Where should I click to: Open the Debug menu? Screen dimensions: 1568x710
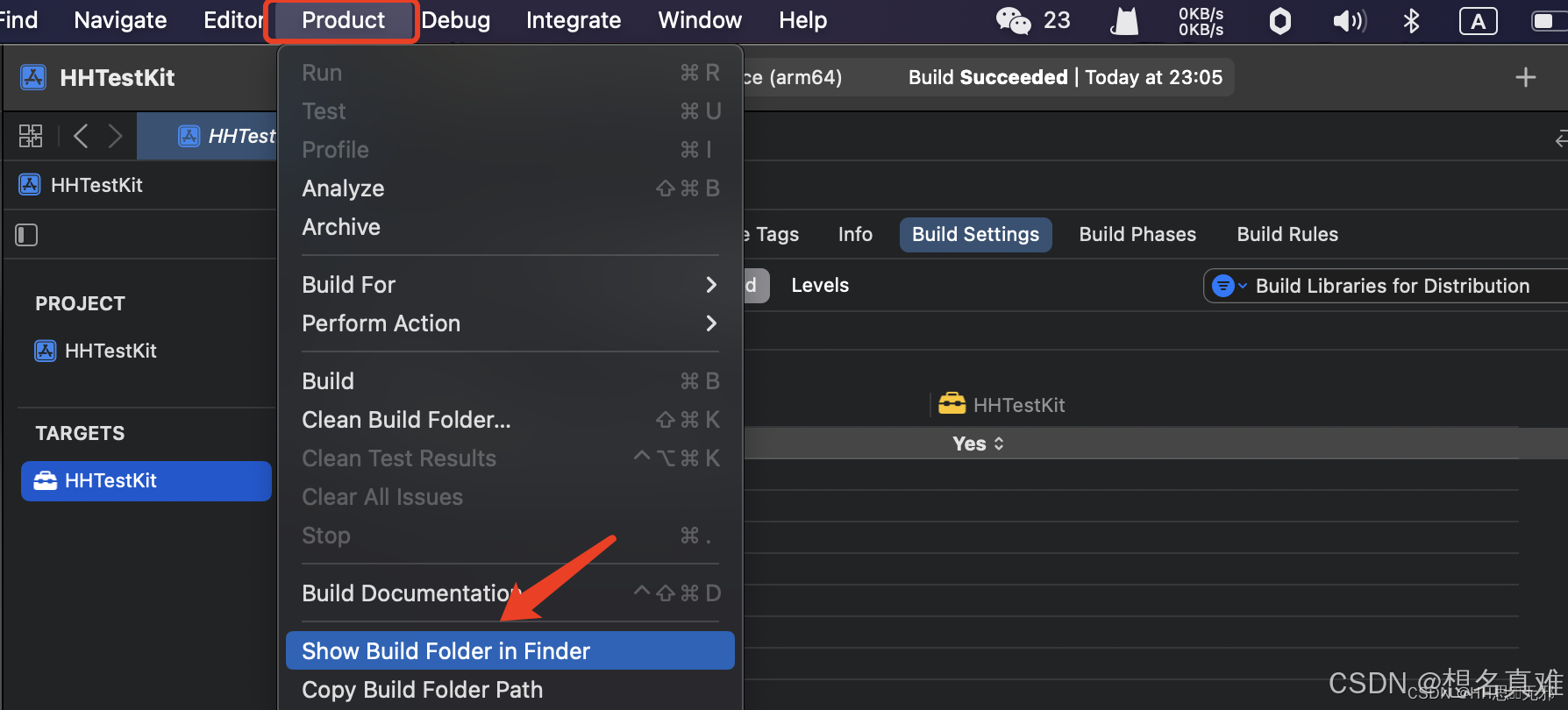[x=455, y=20]
